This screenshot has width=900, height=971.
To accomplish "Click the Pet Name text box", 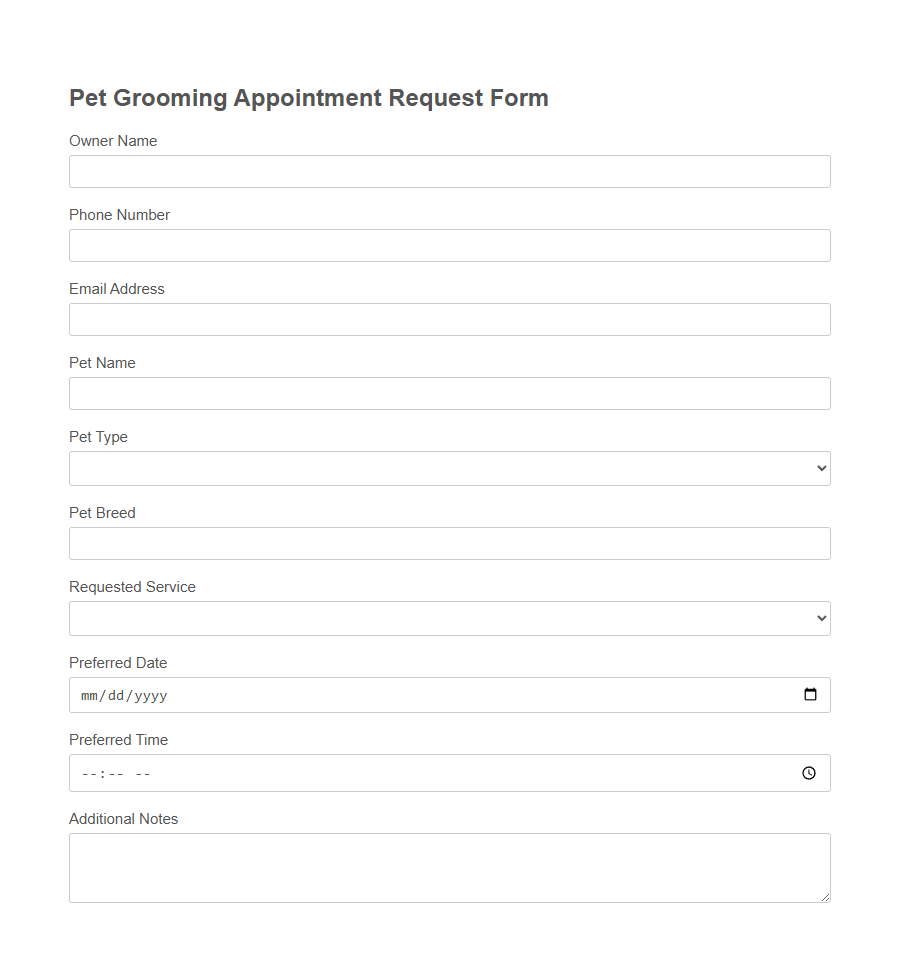I will tap(450, 393).
